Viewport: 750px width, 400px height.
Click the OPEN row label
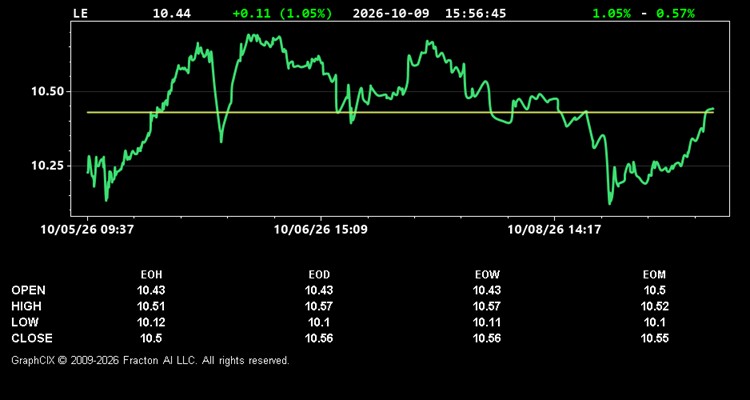[29, 290]
